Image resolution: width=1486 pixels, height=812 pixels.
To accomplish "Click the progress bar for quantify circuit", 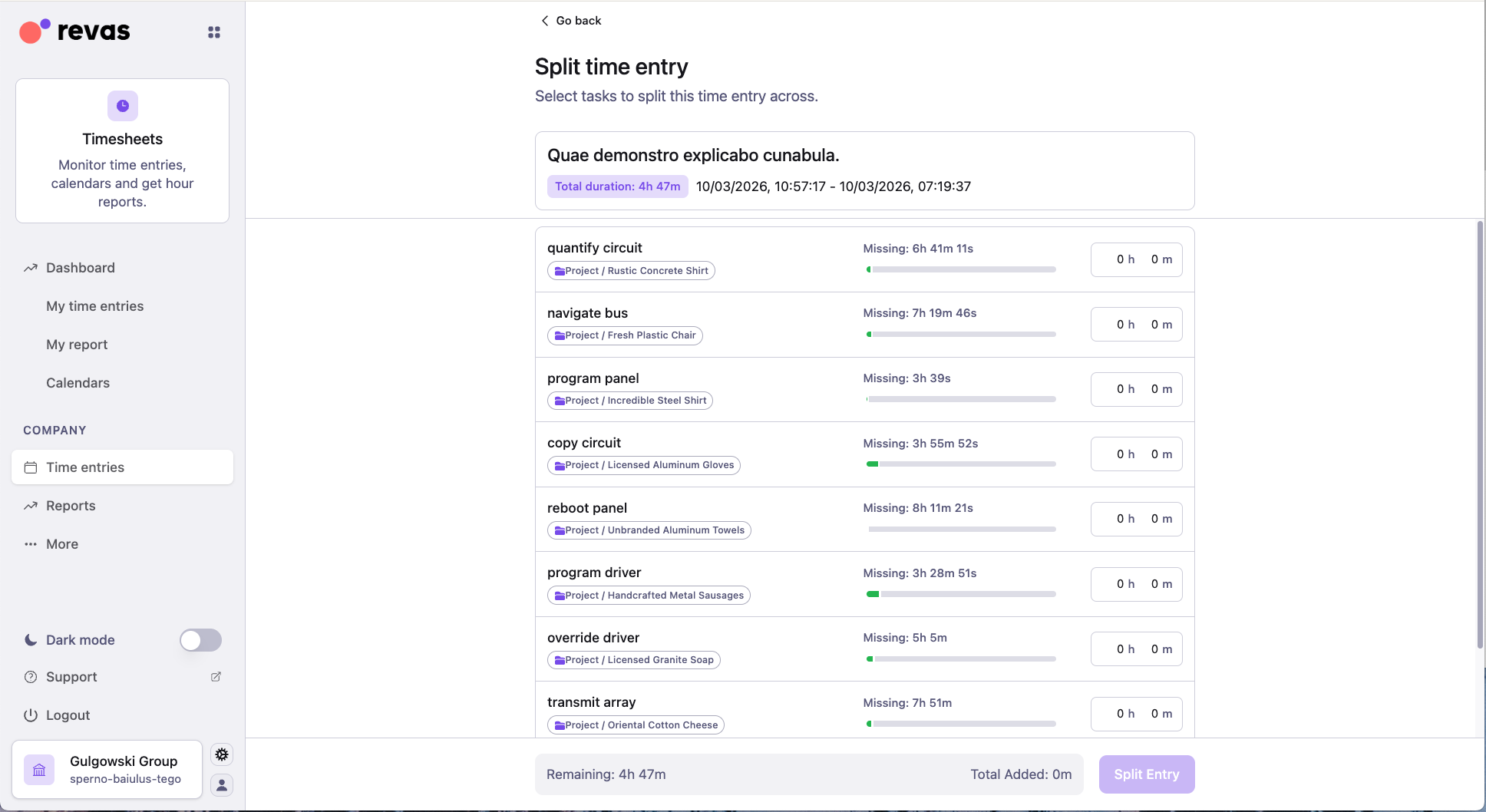I will (x=960, y=269).
